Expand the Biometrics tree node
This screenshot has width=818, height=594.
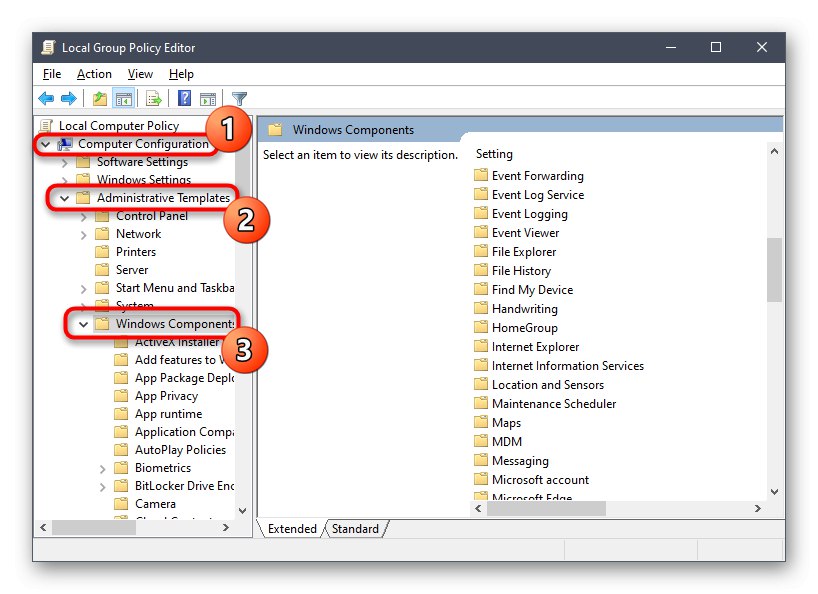coord(102,468)
